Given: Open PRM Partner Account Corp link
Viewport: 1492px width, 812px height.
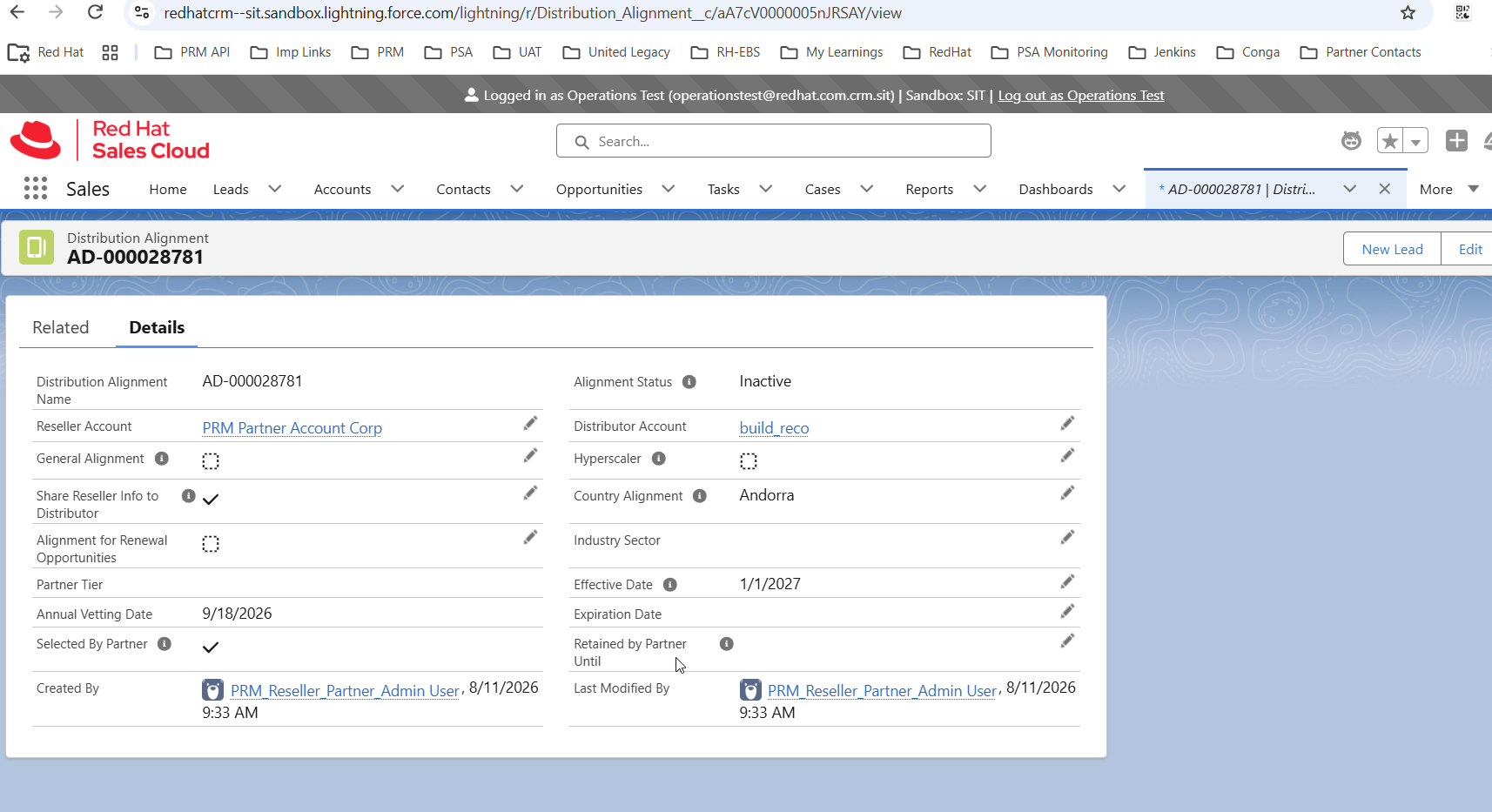Looking at the screenshot, I should pyautogui.click(x=292, y=428).
